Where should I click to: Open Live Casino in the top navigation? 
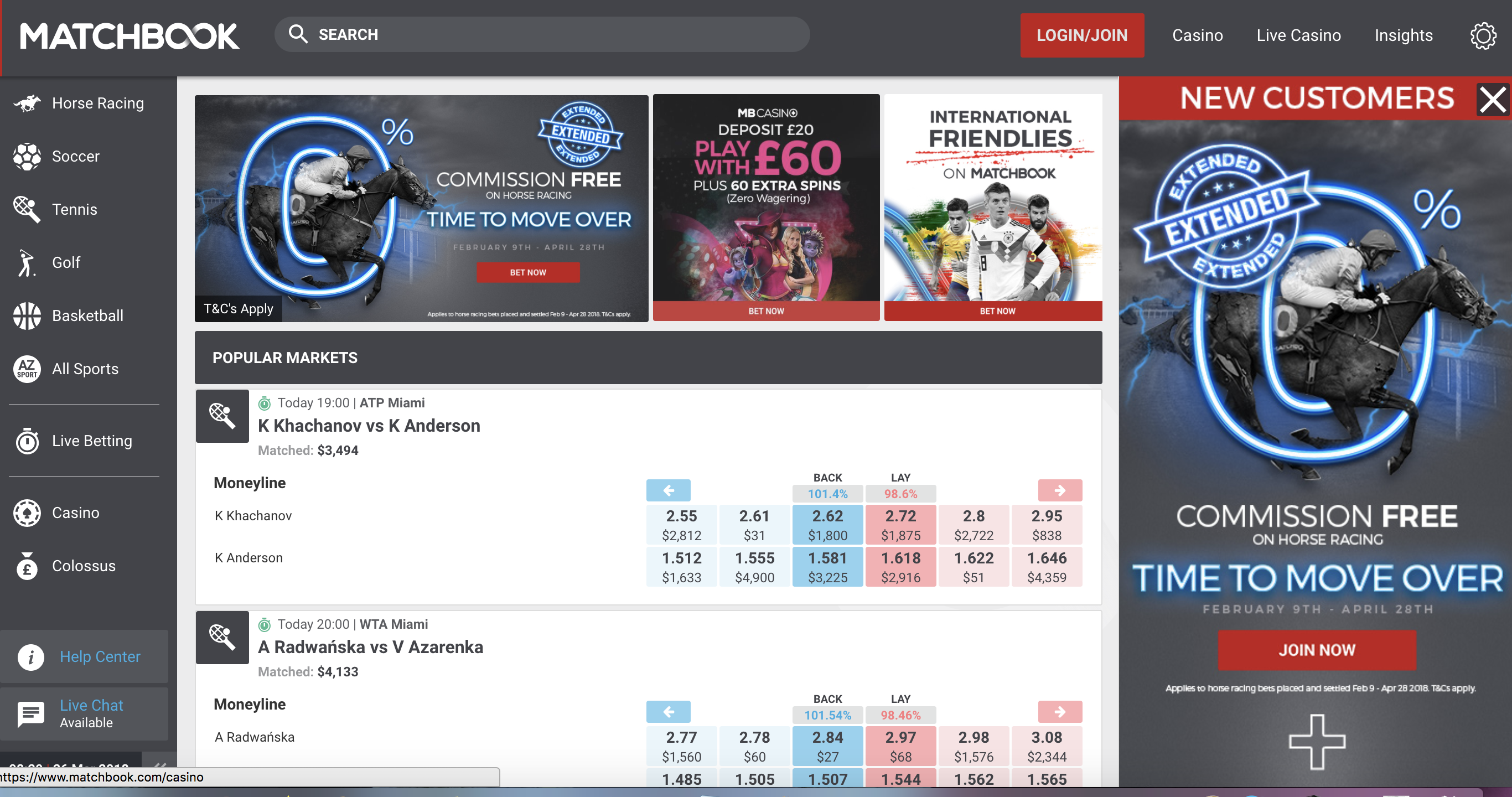1298,36
